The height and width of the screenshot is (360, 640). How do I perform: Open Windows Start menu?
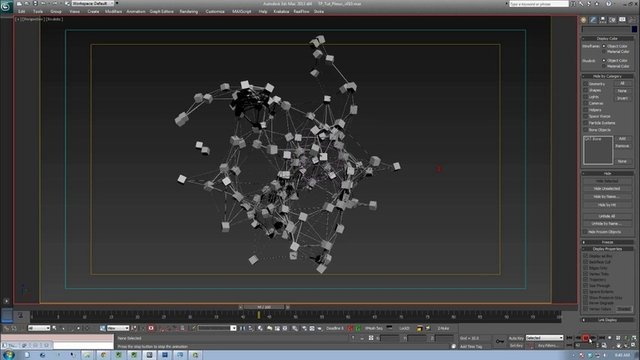8,355
